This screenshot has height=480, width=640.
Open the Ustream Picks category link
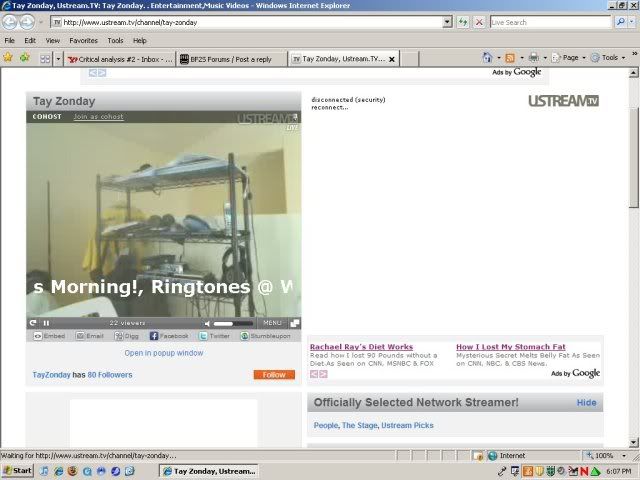[x=407, y=425]
